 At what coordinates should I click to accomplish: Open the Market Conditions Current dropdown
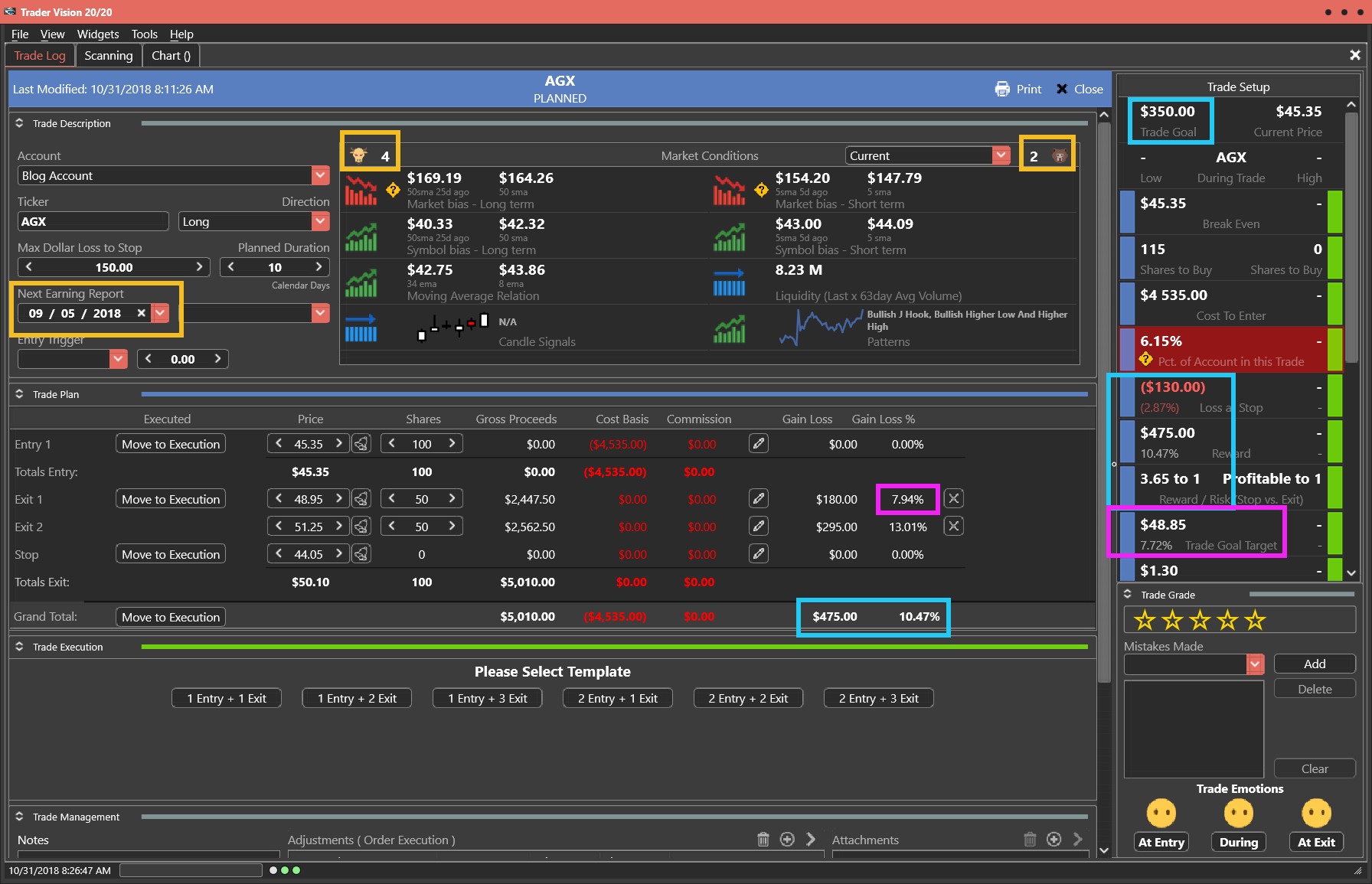click(x=1001, y=155)
